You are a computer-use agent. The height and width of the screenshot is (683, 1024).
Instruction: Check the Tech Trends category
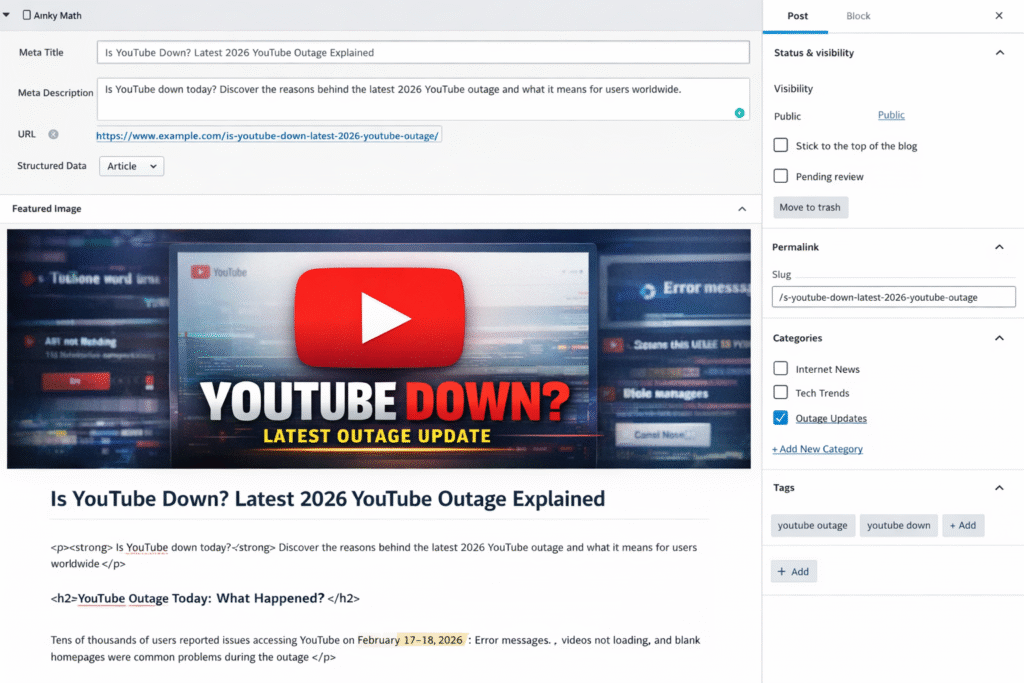pos(780,392)
